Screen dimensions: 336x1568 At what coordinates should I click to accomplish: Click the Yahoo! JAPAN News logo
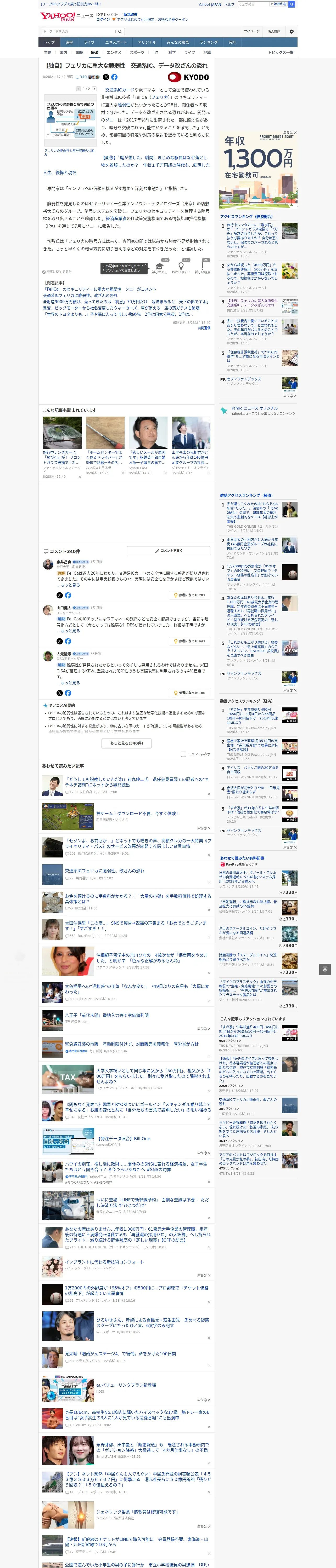[x=67, y=16]
